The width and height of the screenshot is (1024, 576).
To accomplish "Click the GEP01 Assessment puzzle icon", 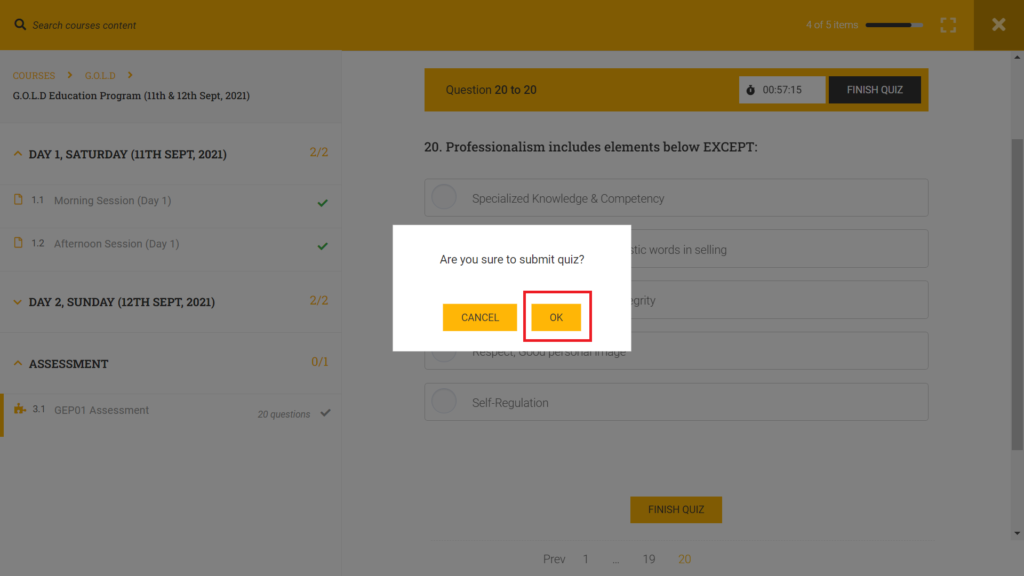I will tap(19, 409).
